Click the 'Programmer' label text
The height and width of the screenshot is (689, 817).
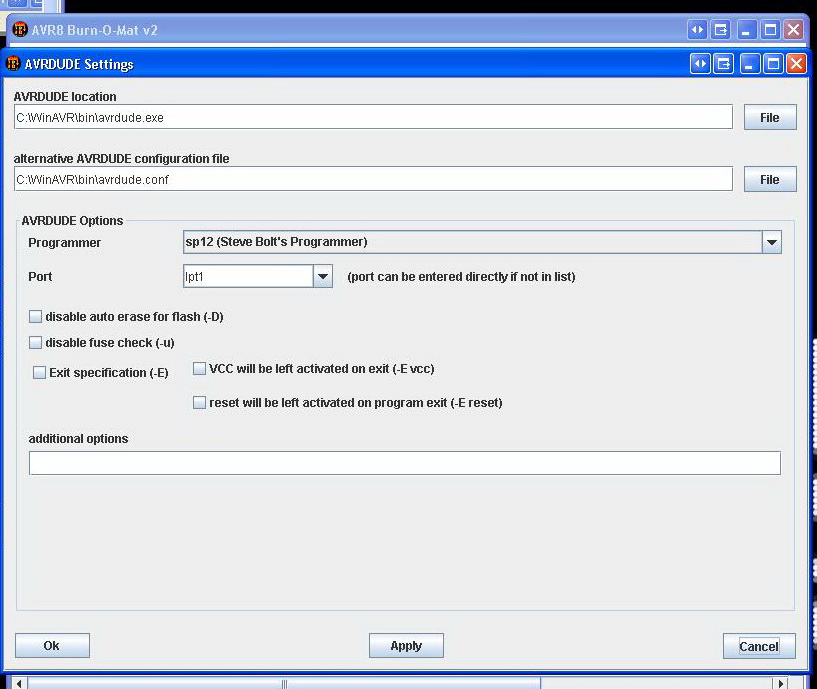[64, 242]
